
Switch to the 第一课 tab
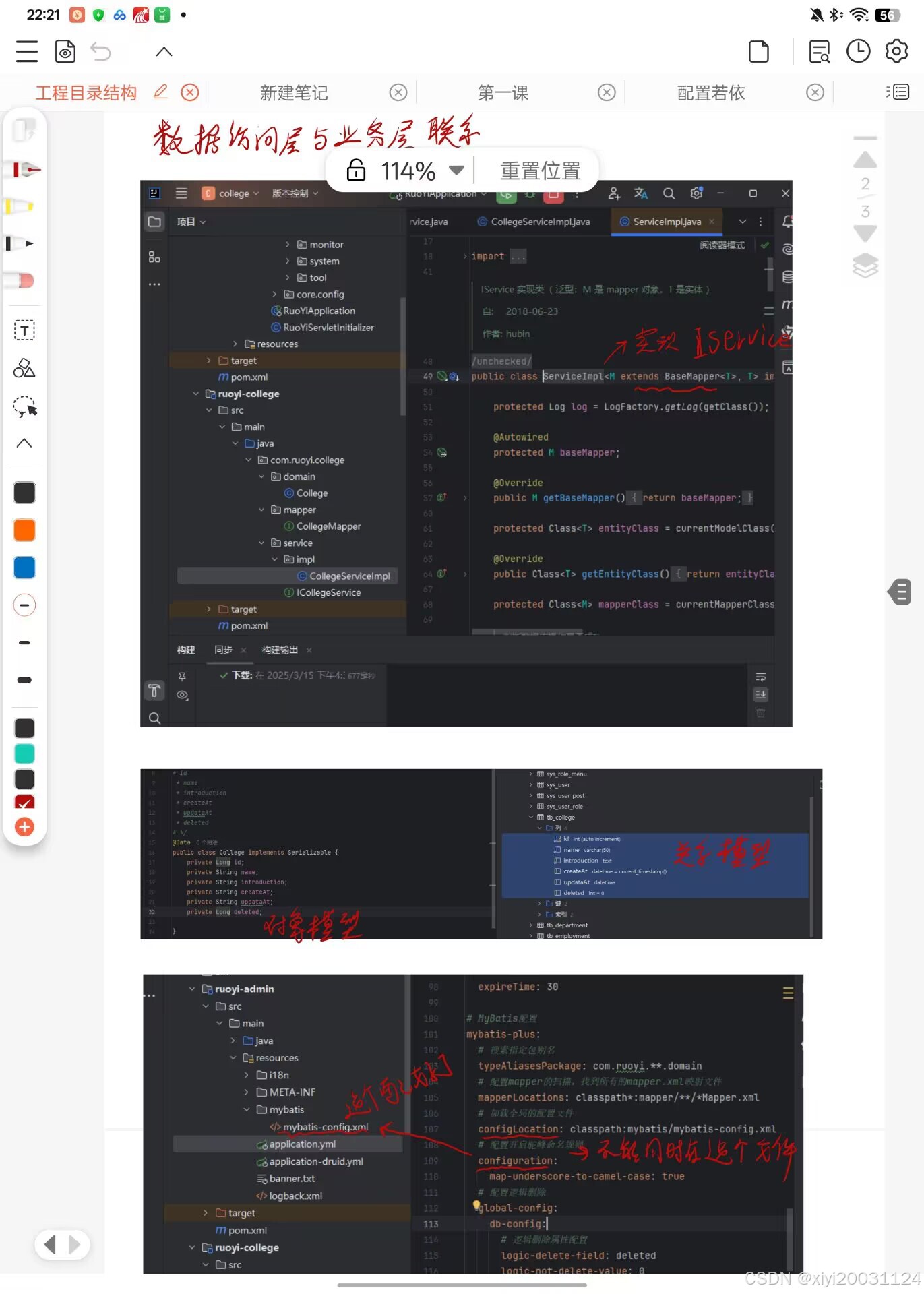click(x=503, y=93)
